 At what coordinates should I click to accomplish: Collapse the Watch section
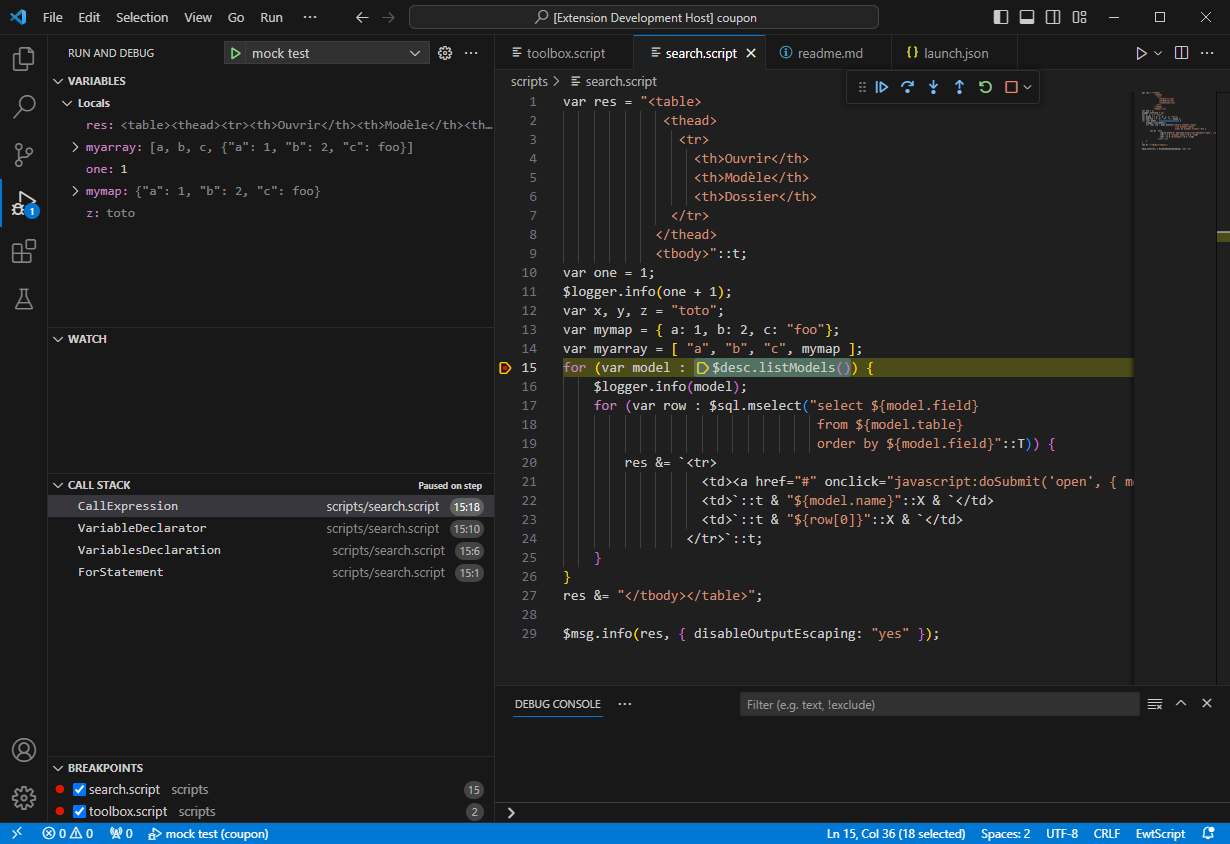click(x=57, y=339)
